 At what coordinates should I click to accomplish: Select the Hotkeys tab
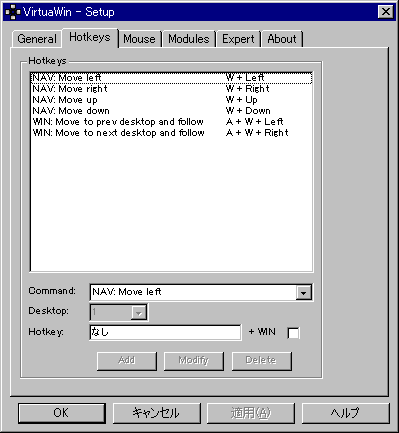click(90, 37)
